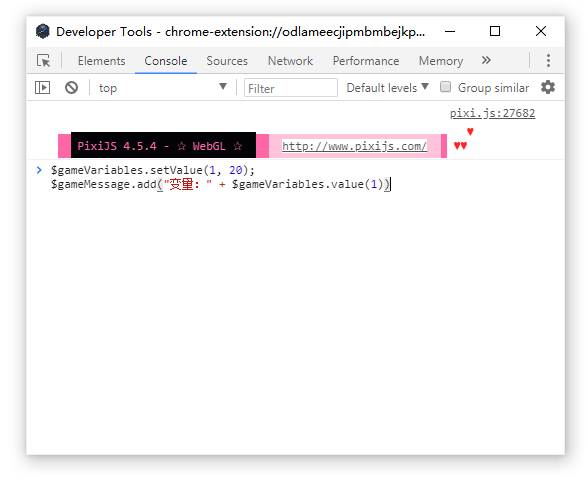This screenshot has width=588, height=481.
Task: Switch to the Elements tab
Action: click(101, 61)
